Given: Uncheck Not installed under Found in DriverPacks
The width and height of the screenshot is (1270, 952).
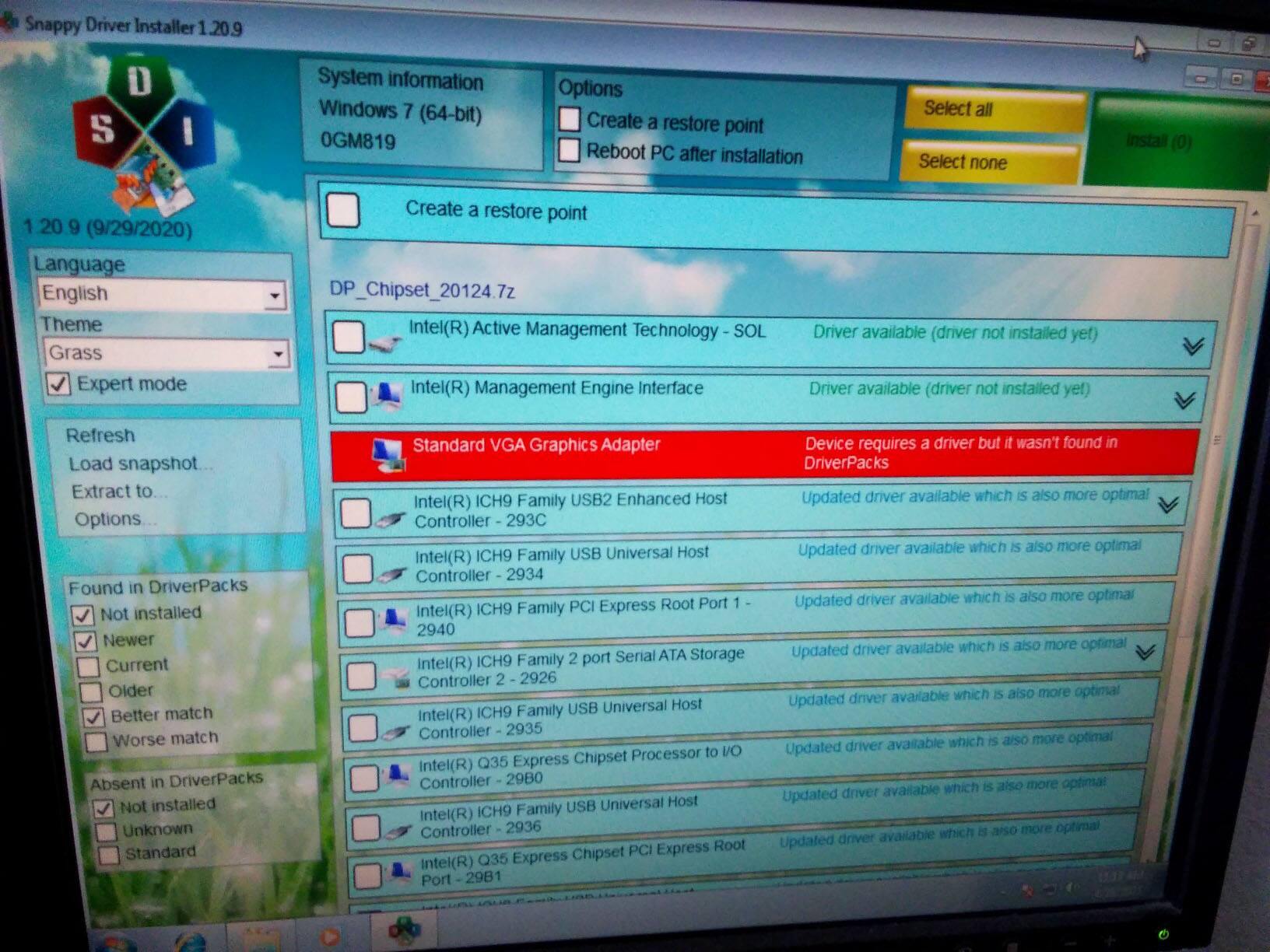Looking at the screenshot, I should [x=82, y=615].
